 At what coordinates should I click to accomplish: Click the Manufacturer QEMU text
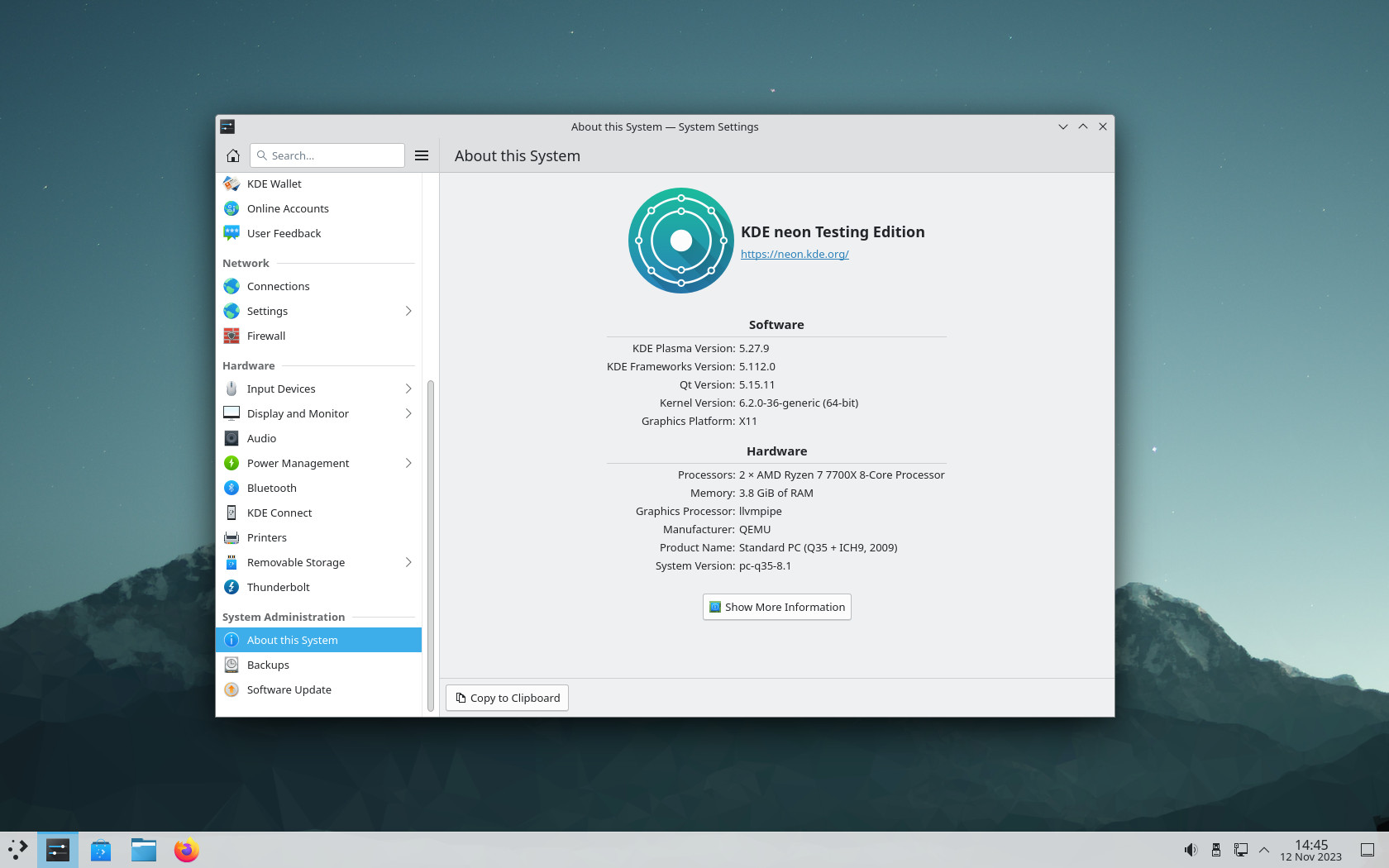click(755, 529)
